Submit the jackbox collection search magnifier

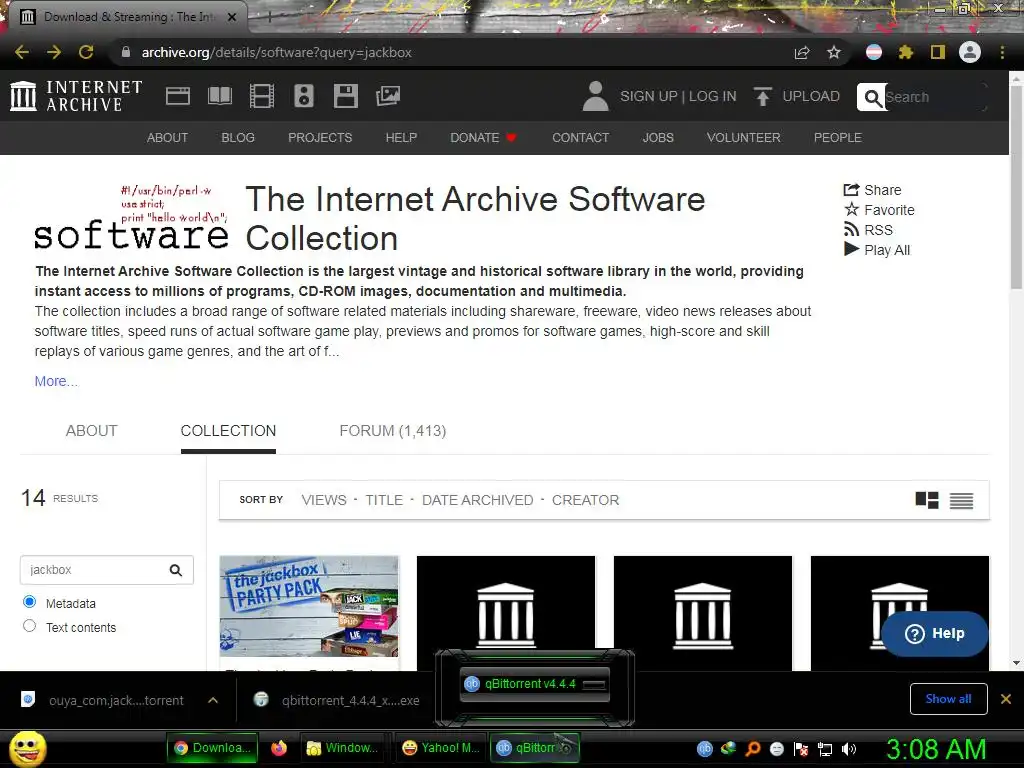point(176,570)
